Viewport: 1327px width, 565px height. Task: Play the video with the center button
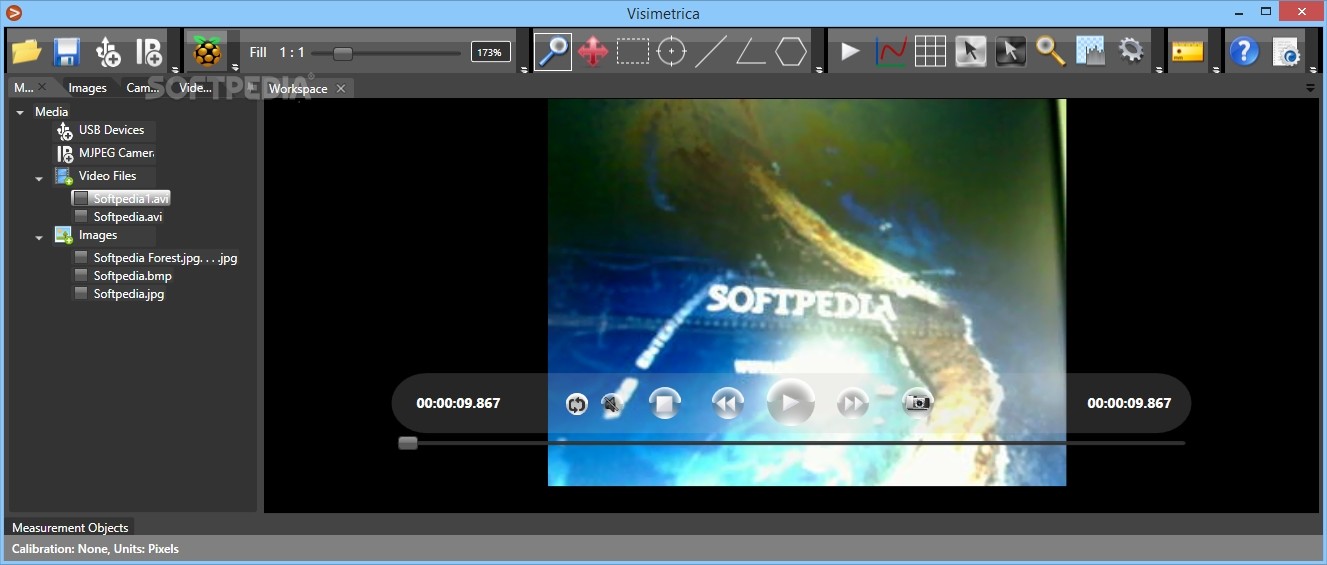[791, 404]
